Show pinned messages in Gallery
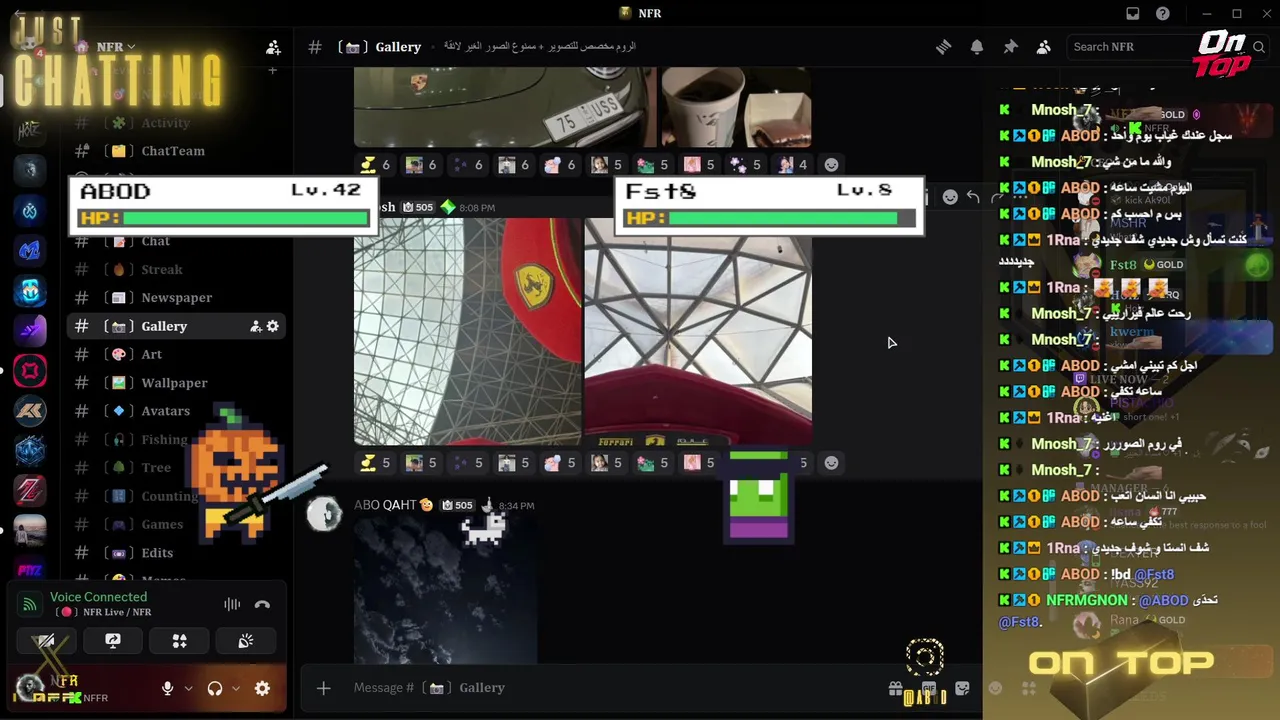This screenshot has height=720, width=1280. pyautogui.click(x=1010, y=47)
